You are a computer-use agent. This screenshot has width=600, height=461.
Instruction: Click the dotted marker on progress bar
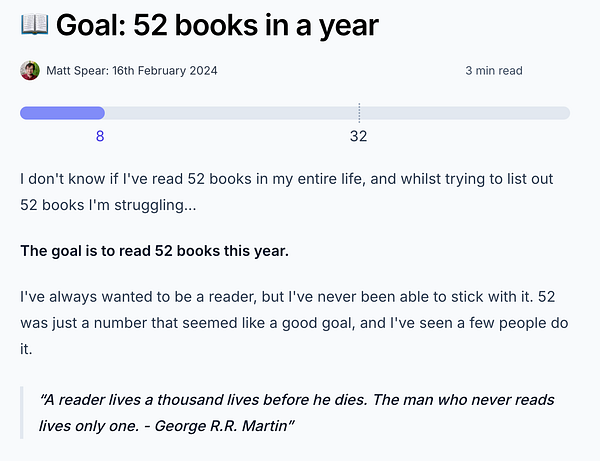(359, 113)
